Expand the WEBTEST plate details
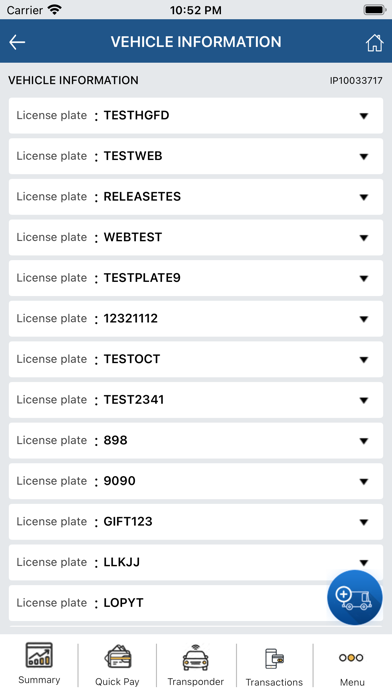Image resolution: width=392 pixels, height=696 pixels. coord(196,237)
